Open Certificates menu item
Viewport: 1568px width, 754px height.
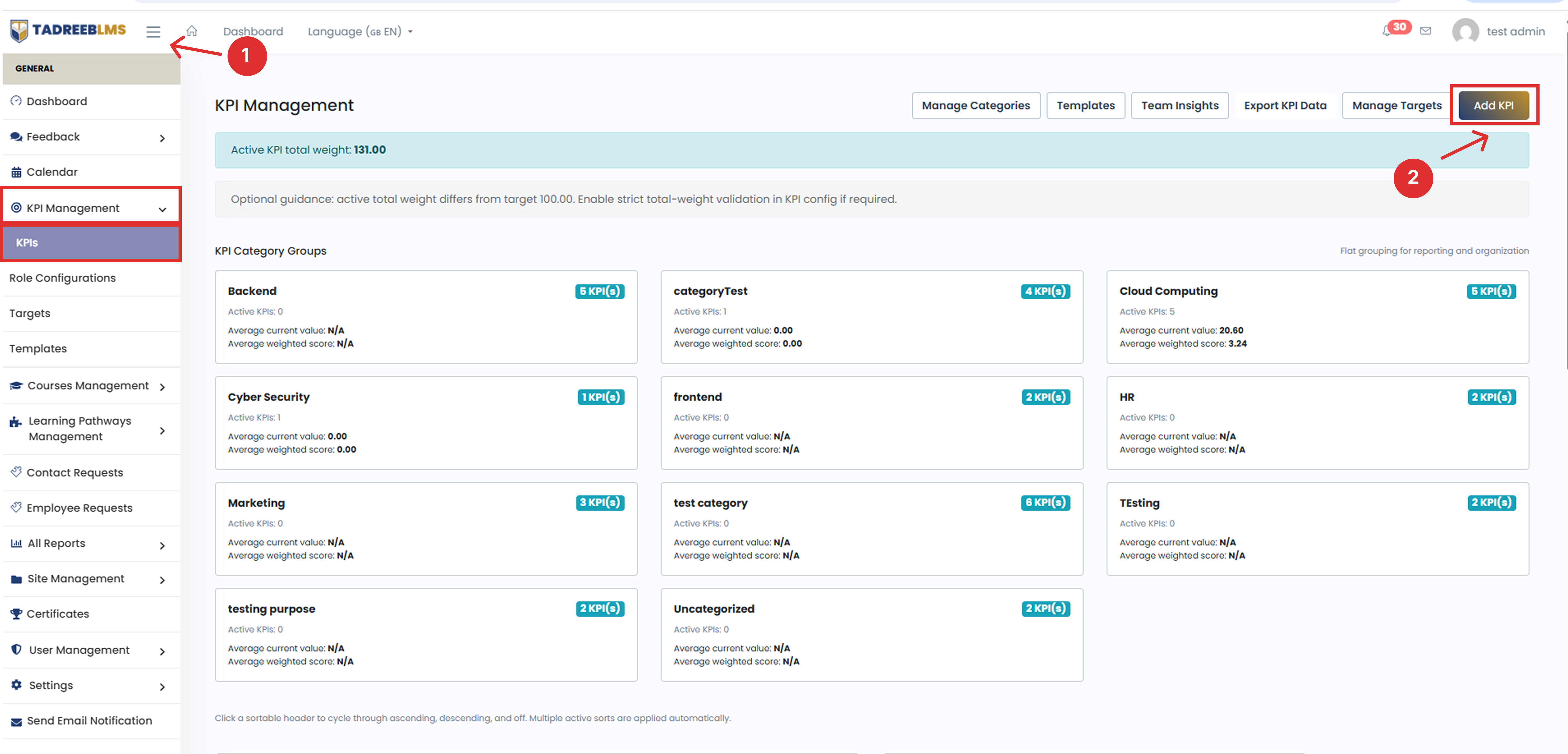click(91, 614)
